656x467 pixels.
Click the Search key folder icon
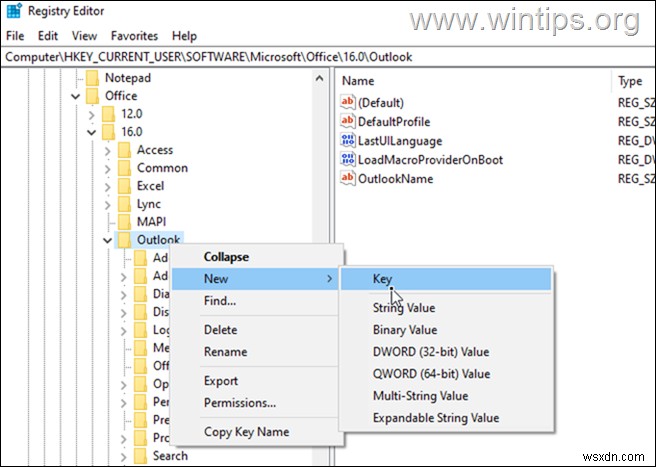[140, 456]
